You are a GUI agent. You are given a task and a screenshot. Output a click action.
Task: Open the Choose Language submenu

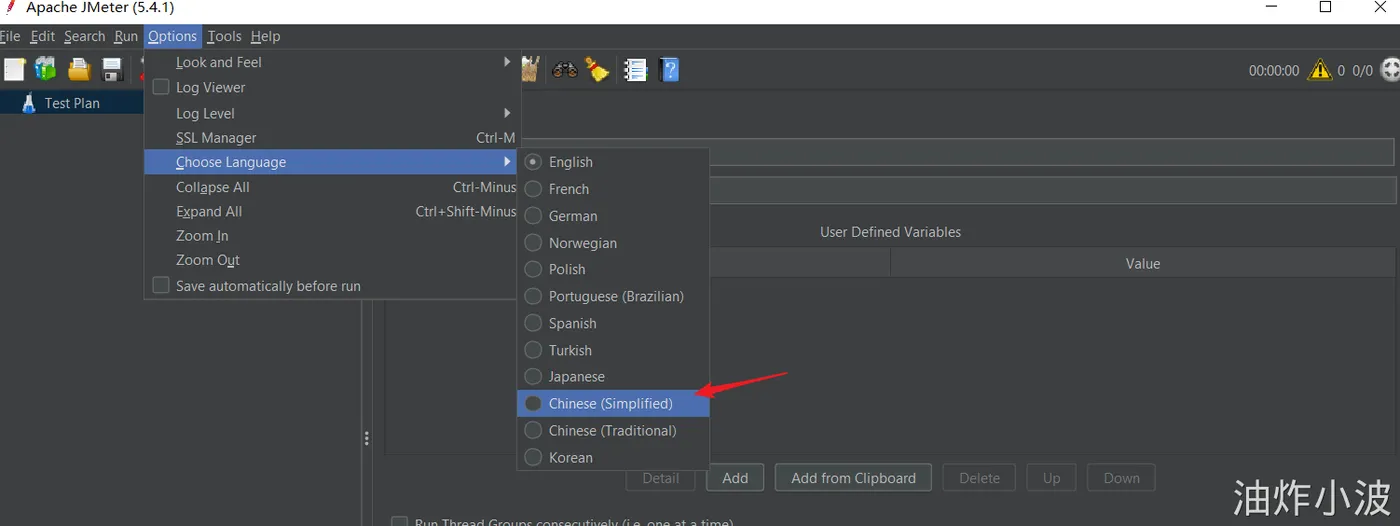pyautogui.click(x=331, y=162)
